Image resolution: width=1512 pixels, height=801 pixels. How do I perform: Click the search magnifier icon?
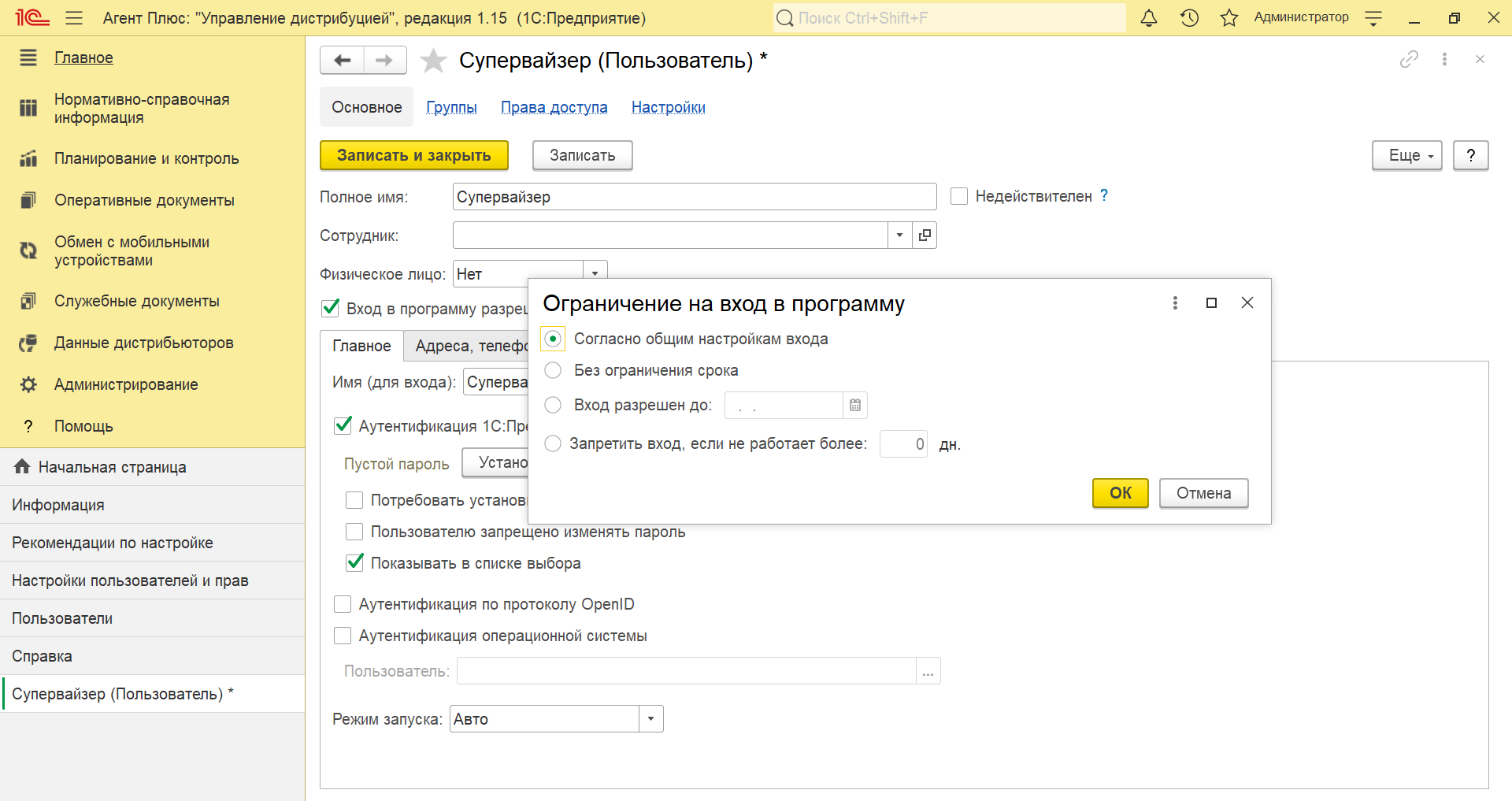click(784, 17)
